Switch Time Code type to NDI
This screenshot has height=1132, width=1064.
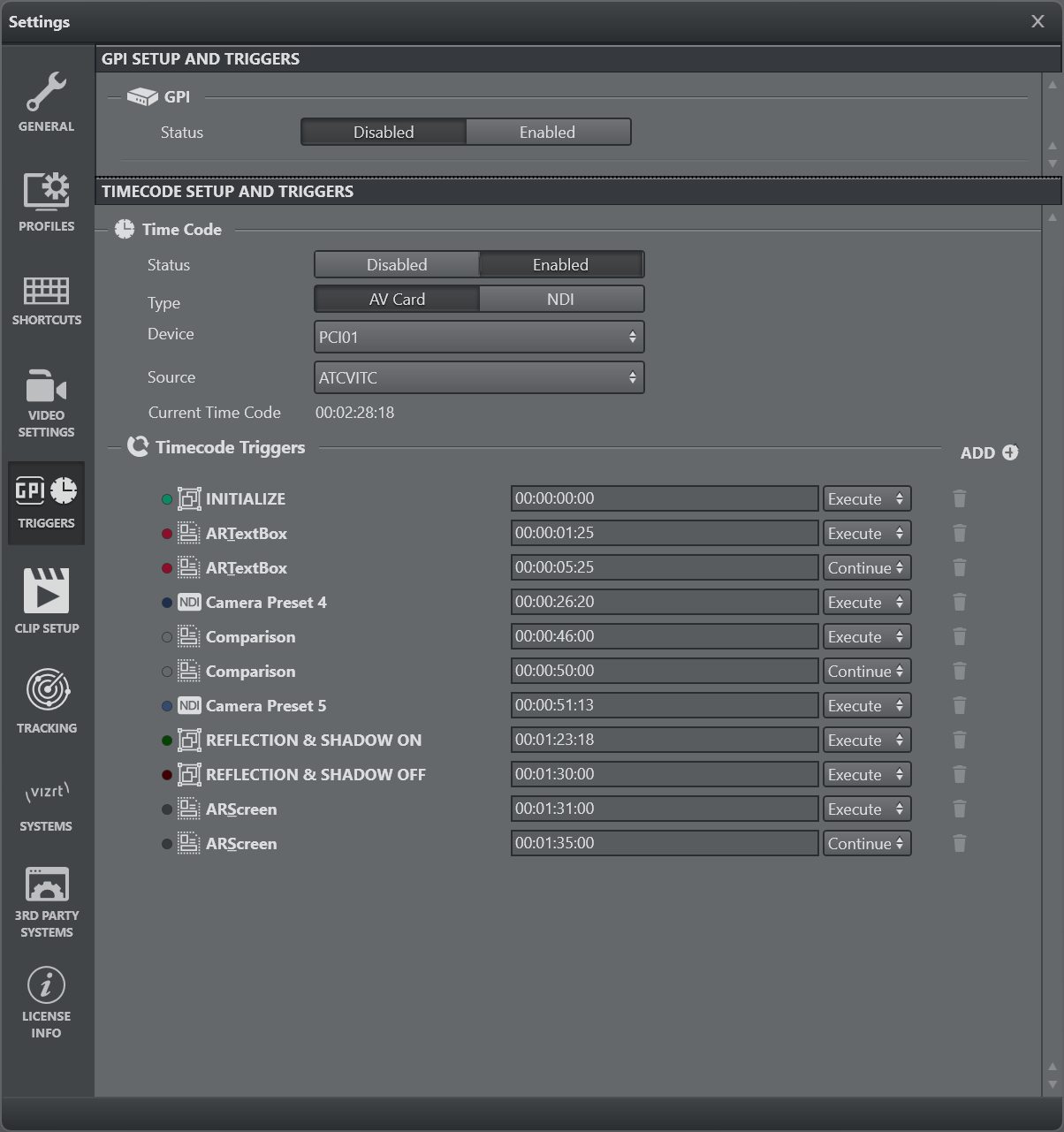coord(560,300)
